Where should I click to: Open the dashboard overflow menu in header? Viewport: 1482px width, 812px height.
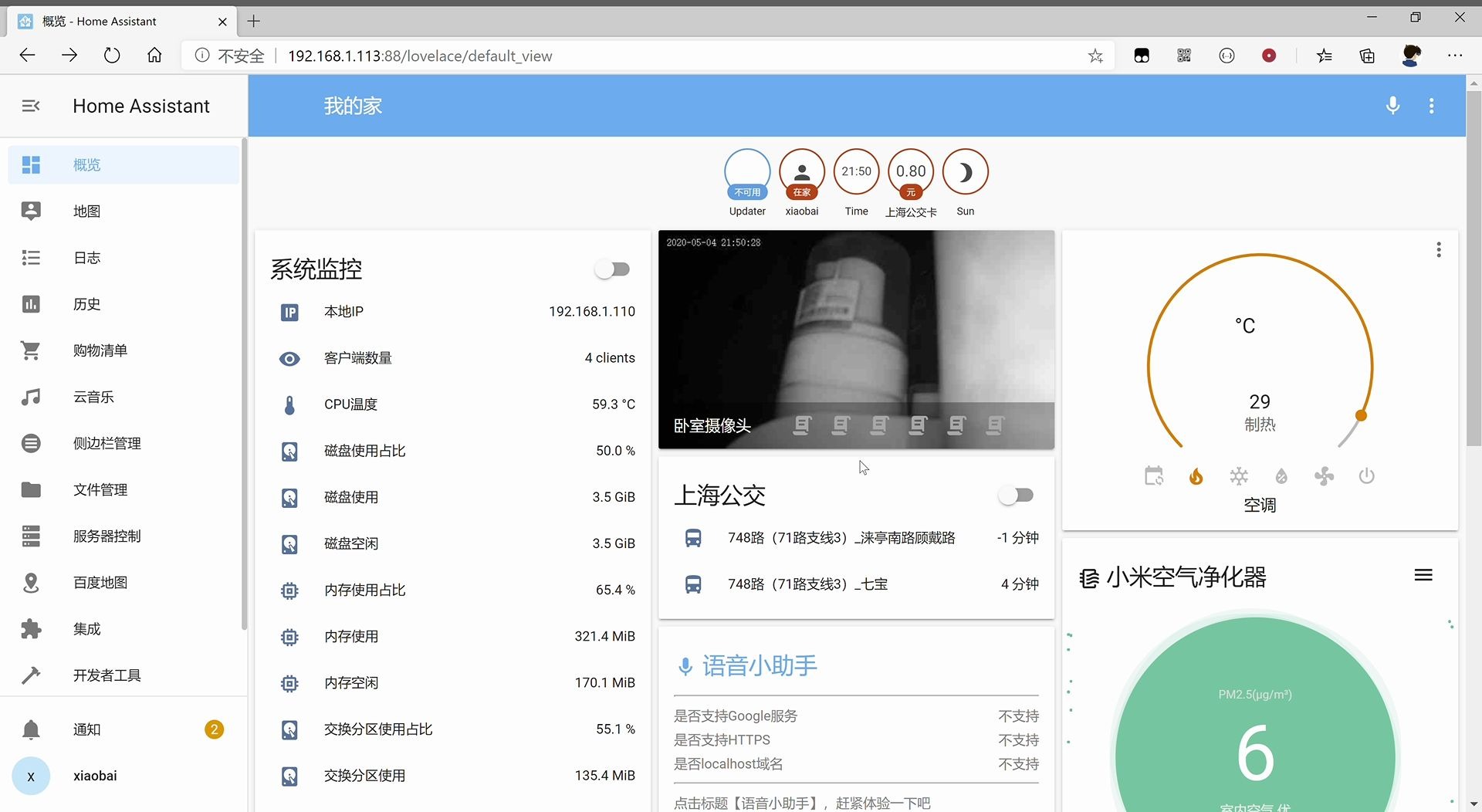(1431, 106)
